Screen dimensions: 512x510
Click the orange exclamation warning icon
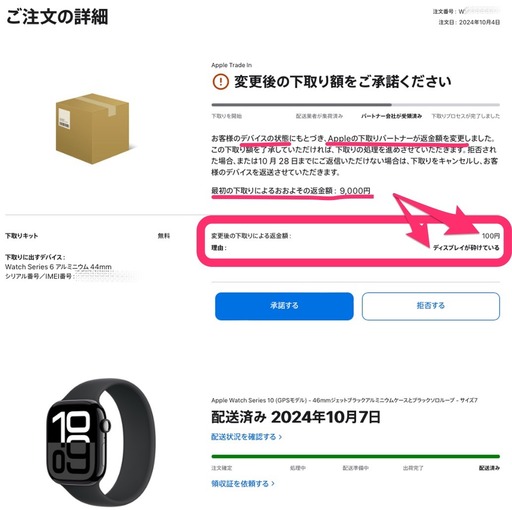click(220, 82)
